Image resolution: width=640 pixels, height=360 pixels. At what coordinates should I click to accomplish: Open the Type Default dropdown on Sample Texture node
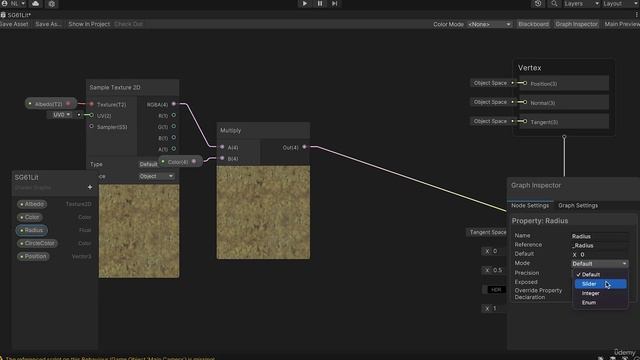tap(148, 164)
